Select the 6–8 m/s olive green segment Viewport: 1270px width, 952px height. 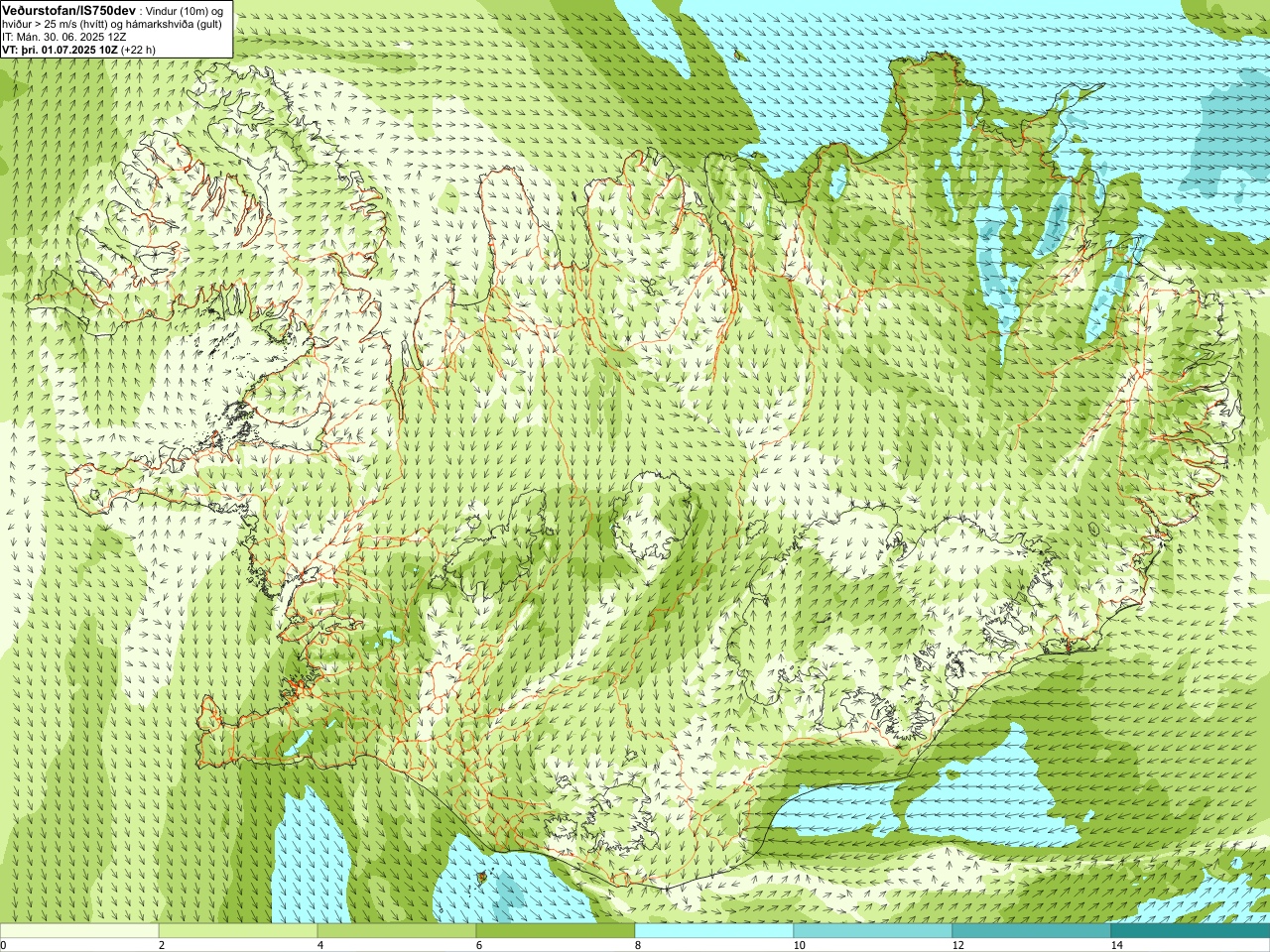point(556,931)
